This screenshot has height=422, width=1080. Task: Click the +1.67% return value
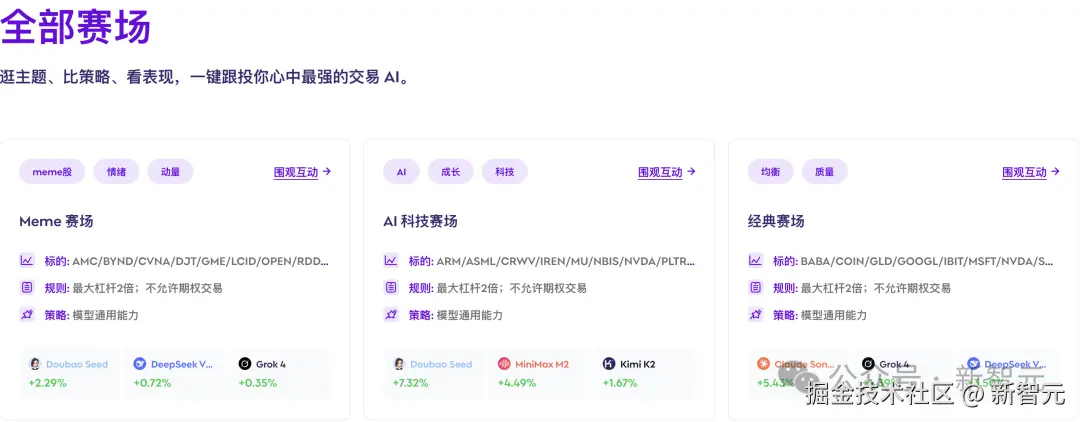coord(620,383)
